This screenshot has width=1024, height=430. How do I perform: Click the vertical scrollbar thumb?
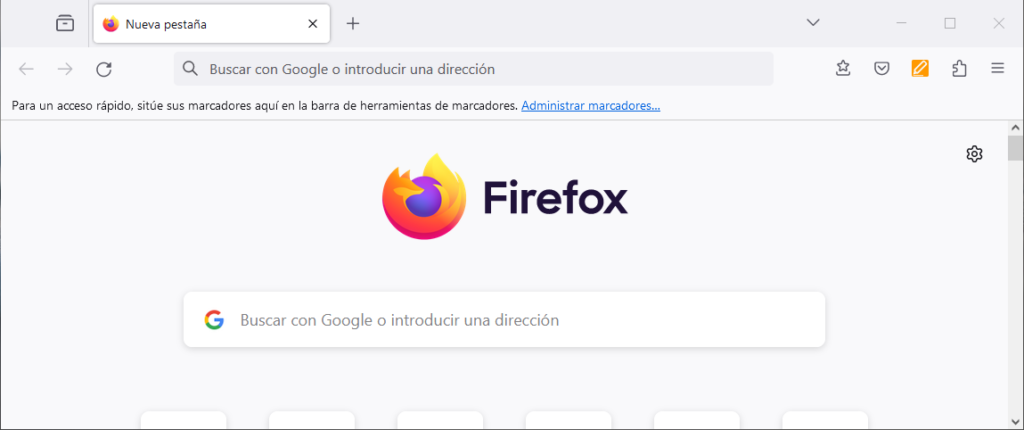tap(1015, 148)
